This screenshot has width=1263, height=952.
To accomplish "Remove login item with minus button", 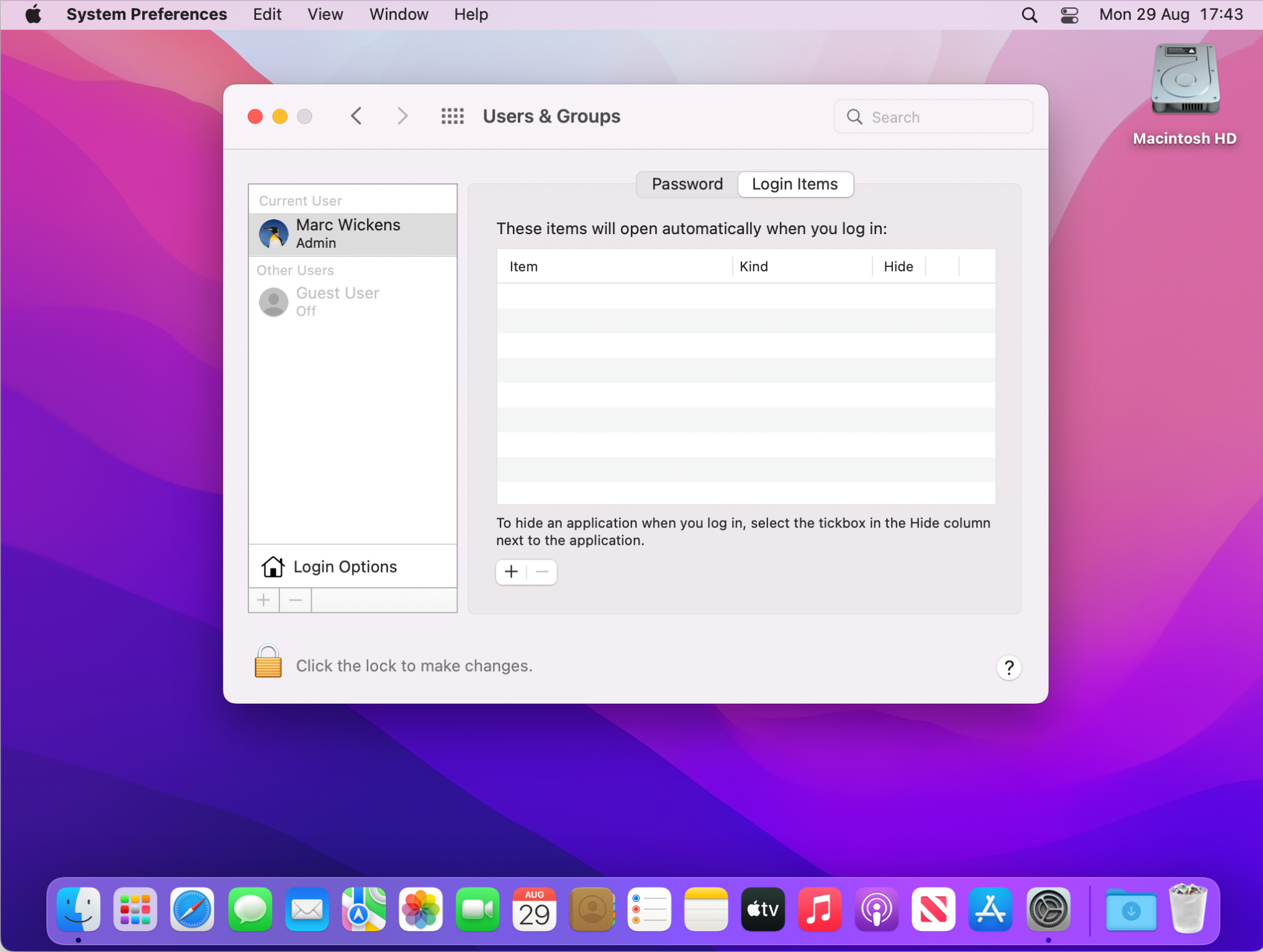I will (x=541, y=572).
